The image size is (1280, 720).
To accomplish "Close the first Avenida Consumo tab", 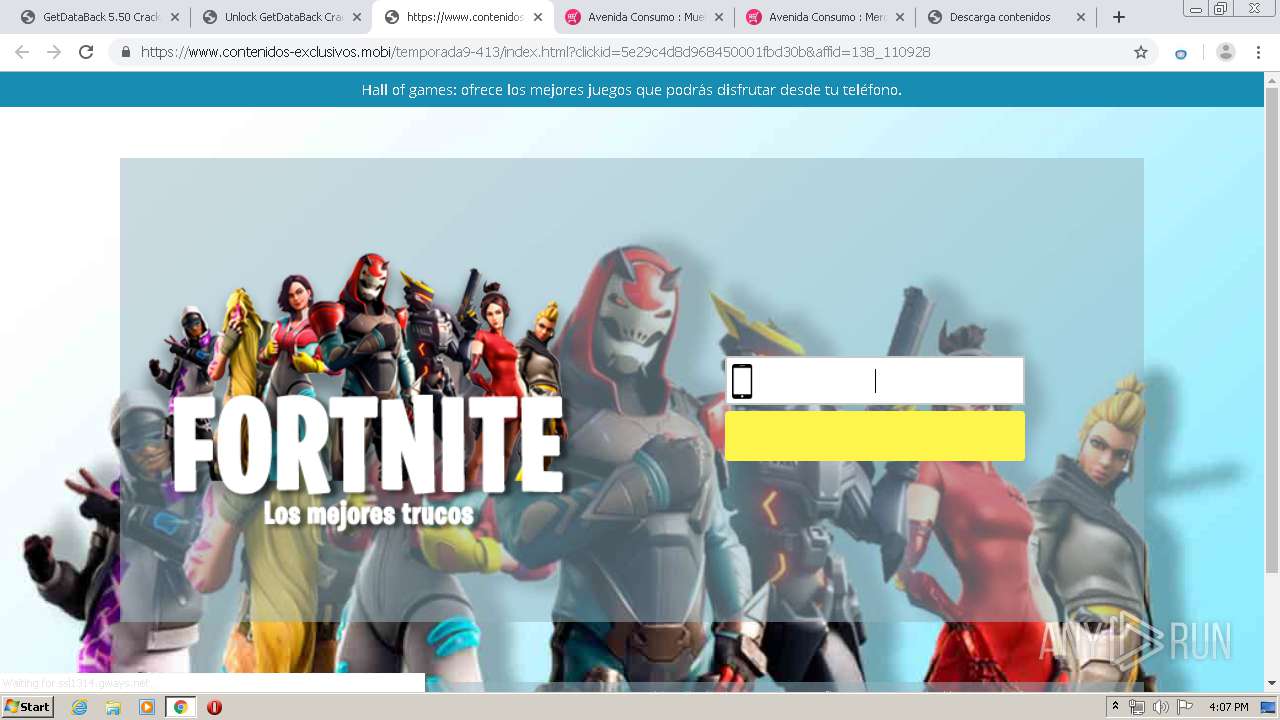I will point(718,17).
